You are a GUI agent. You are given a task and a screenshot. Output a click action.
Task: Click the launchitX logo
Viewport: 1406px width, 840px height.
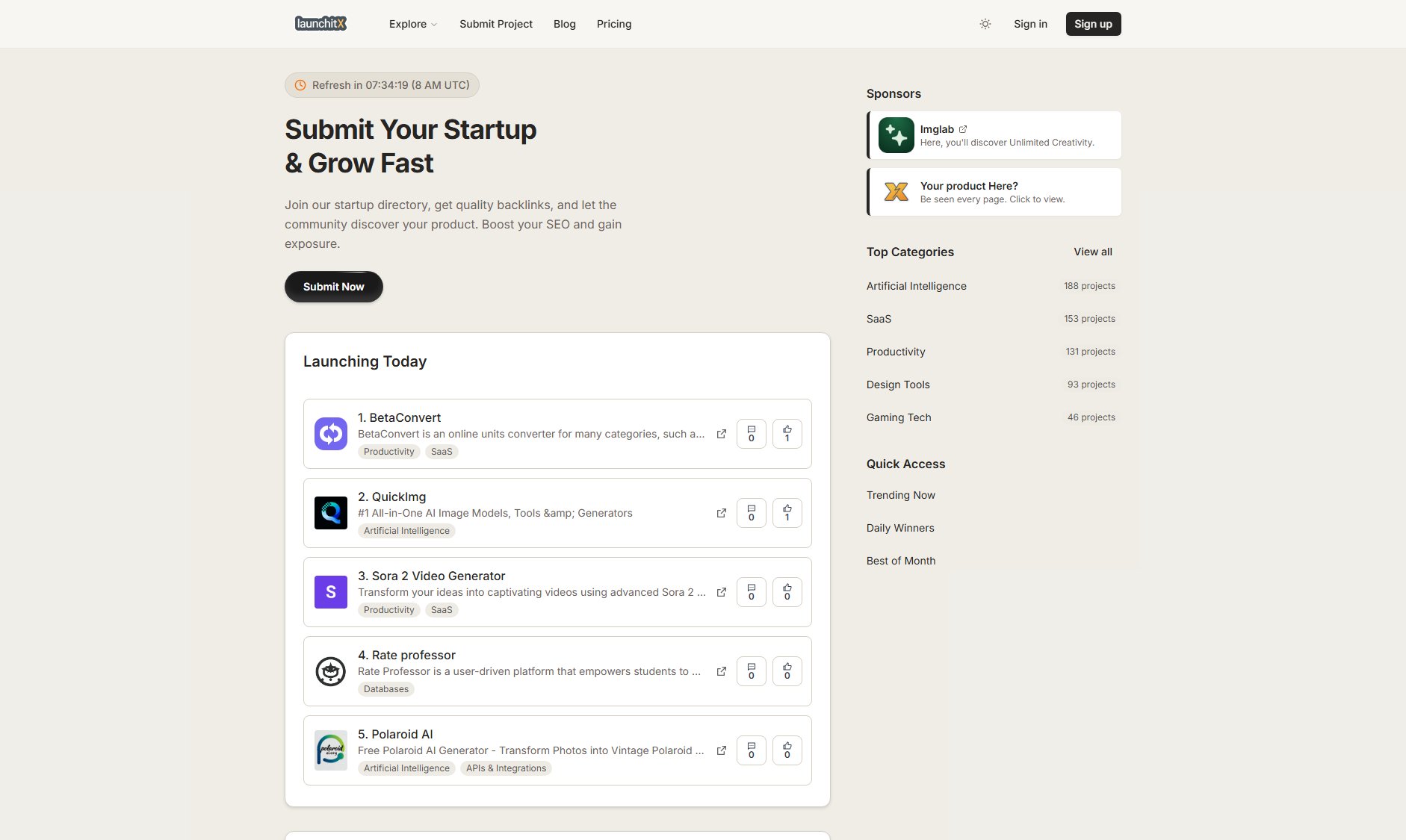point(320,23)
